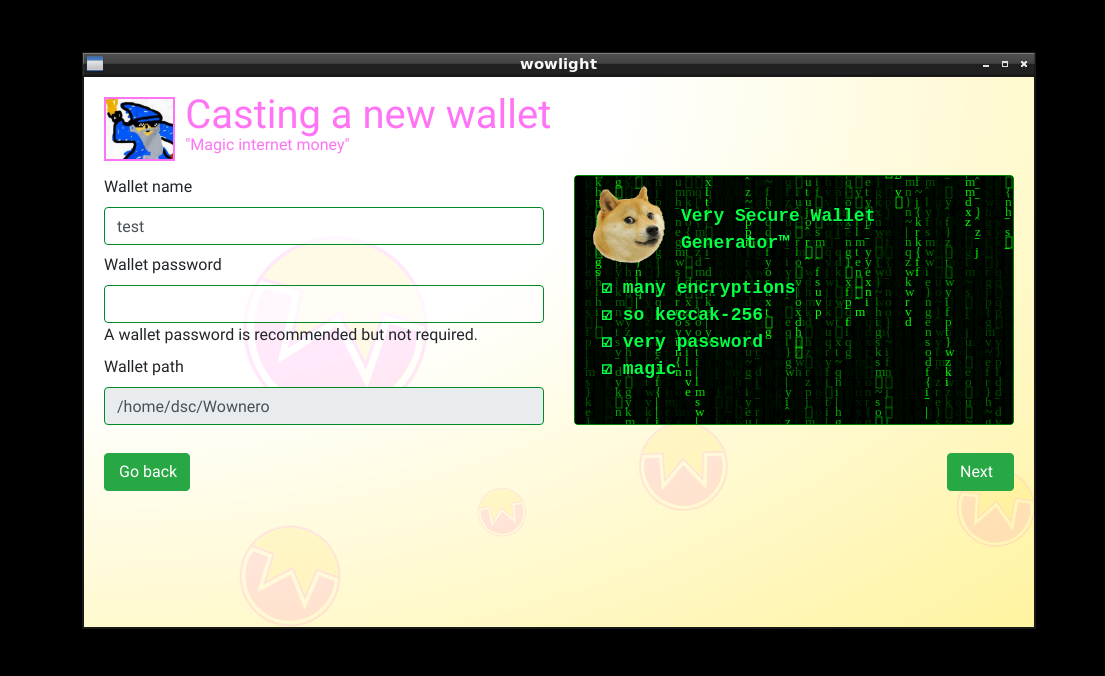This screenshot has height=676, width=1105.
Task: Click the "many encryptions" checkmark
Action: click(x=607, y=288)
